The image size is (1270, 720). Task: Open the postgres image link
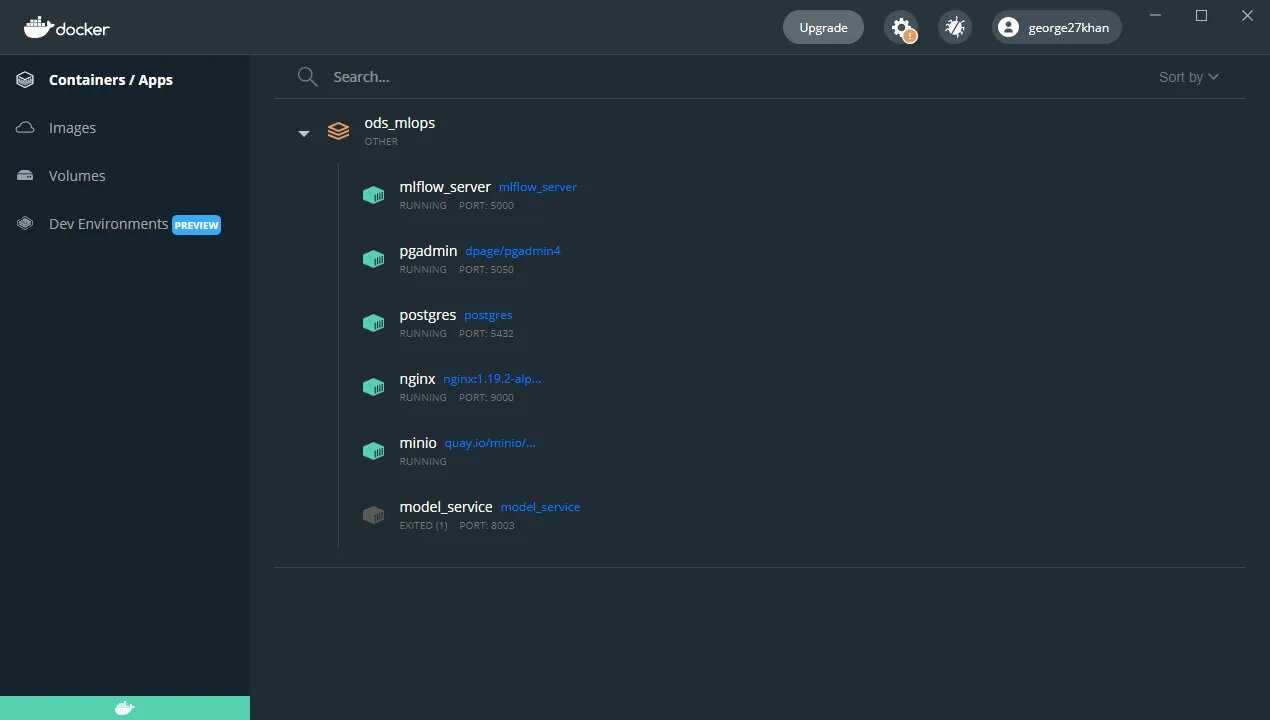click(488, 315)
